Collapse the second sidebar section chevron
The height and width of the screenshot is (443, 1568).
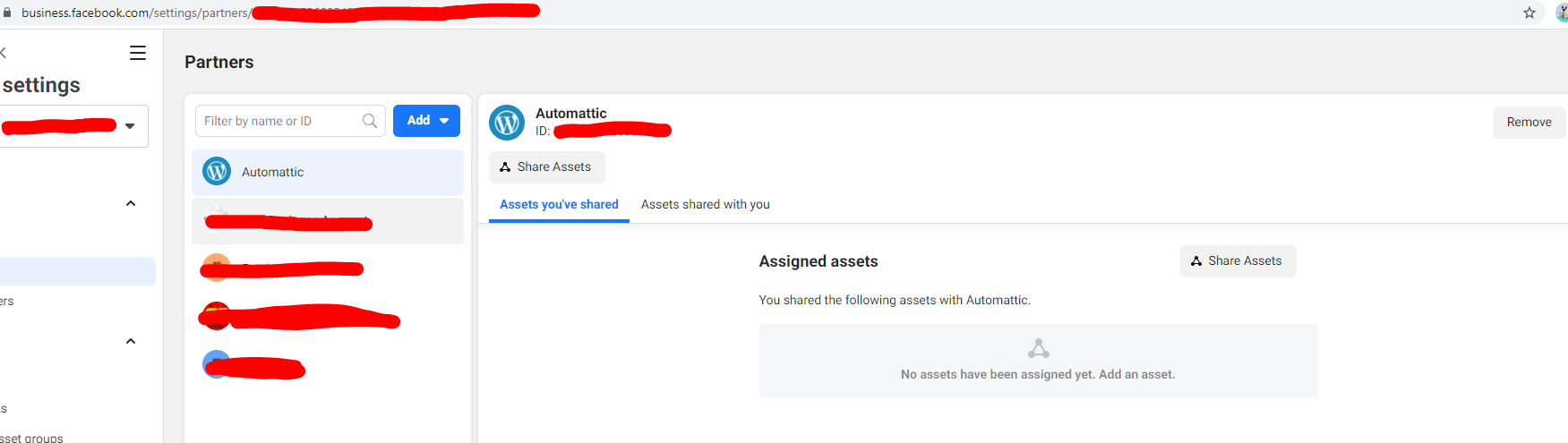coord(131,341)
